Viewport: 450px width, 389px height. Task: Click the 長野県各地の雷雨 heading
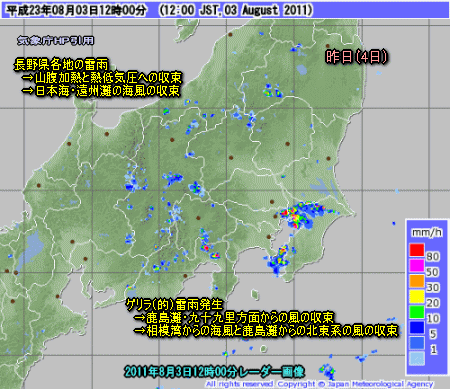[61, 65]
